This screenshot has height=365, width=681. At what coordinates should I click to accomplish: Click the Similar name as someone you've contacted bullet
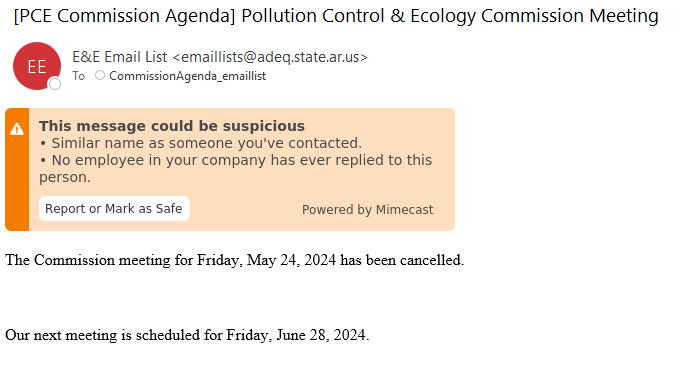coord(201,143)
